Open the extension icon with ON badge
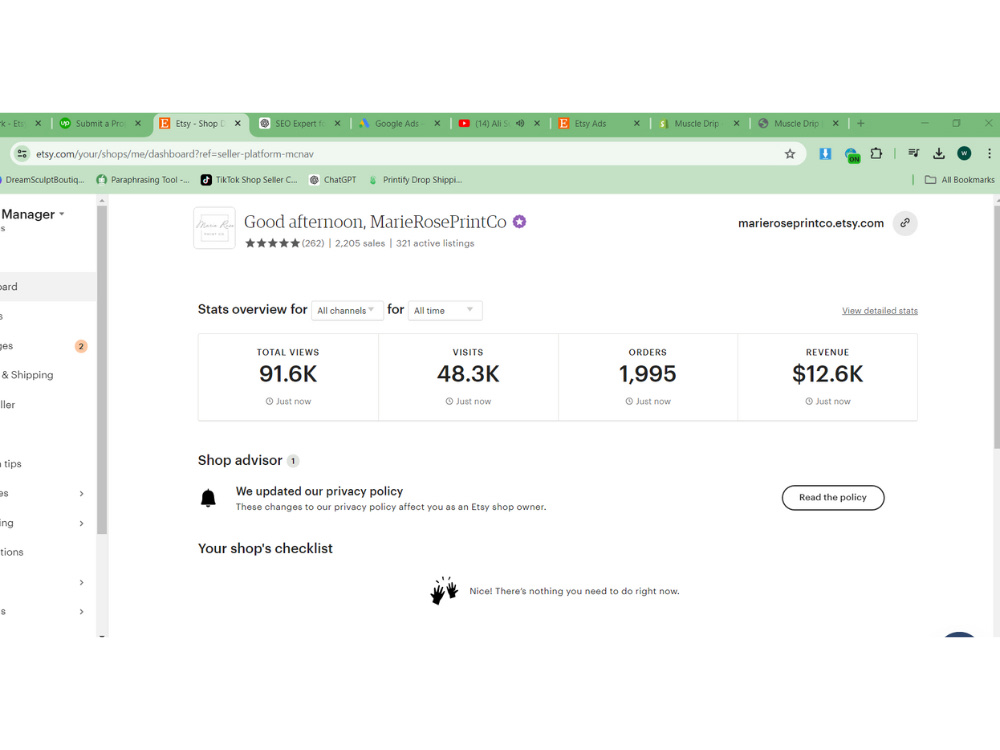Viewport: 1000px width, 750px height. [x=852, y=155]
